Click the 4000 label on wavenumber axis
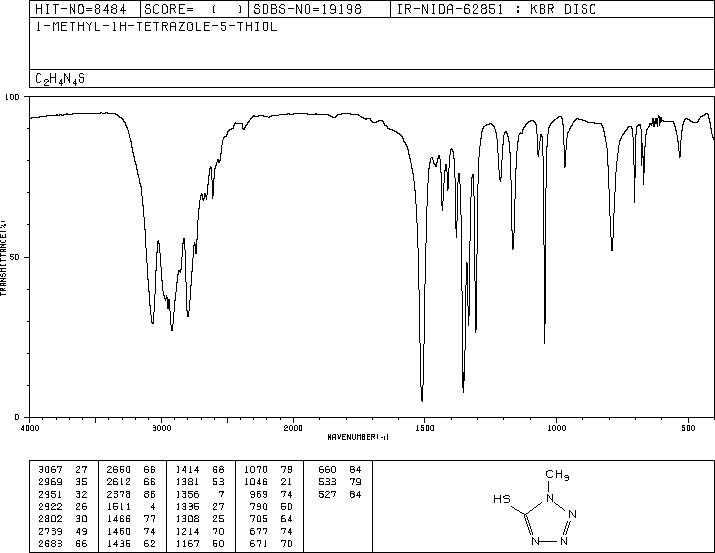This screenshot has width=715, height=553. pos(30,428)
